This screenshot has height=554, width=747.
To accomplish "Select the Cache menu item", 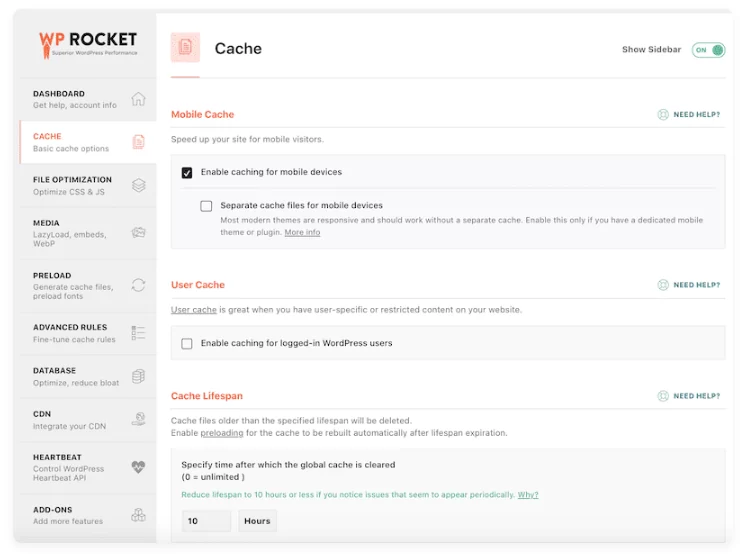I will [x=88, y=142].
